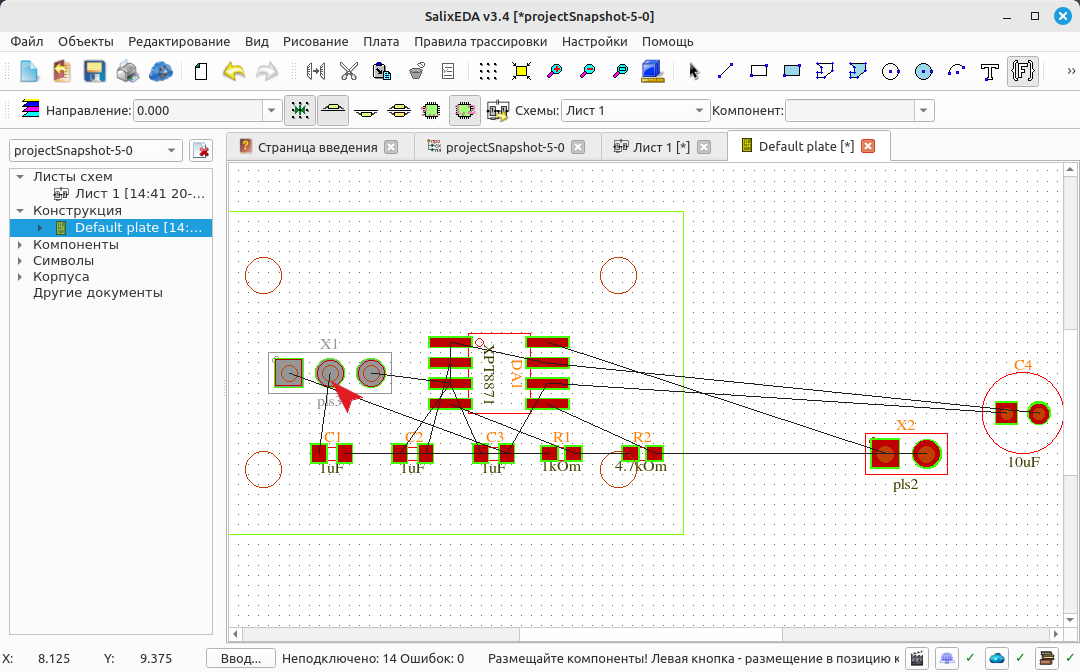Select the line drawing tool
Screen dimensions: 1080x672
click(x=725, y=71)
